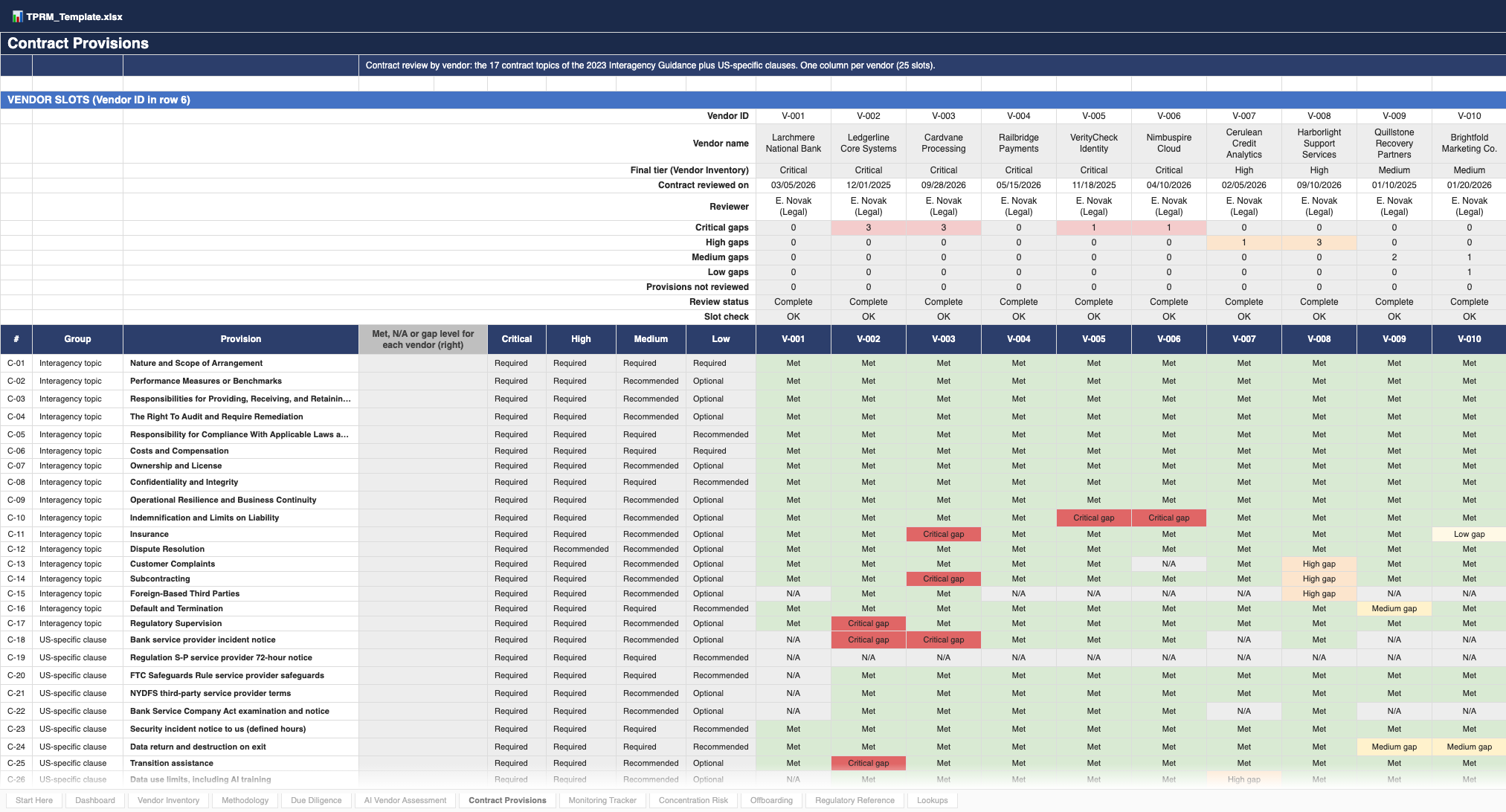The width and height of the screenshot is (1506, 812).
Task: Click V-008's High gap on Customer Complaints
Action: tap(1319, 564)
